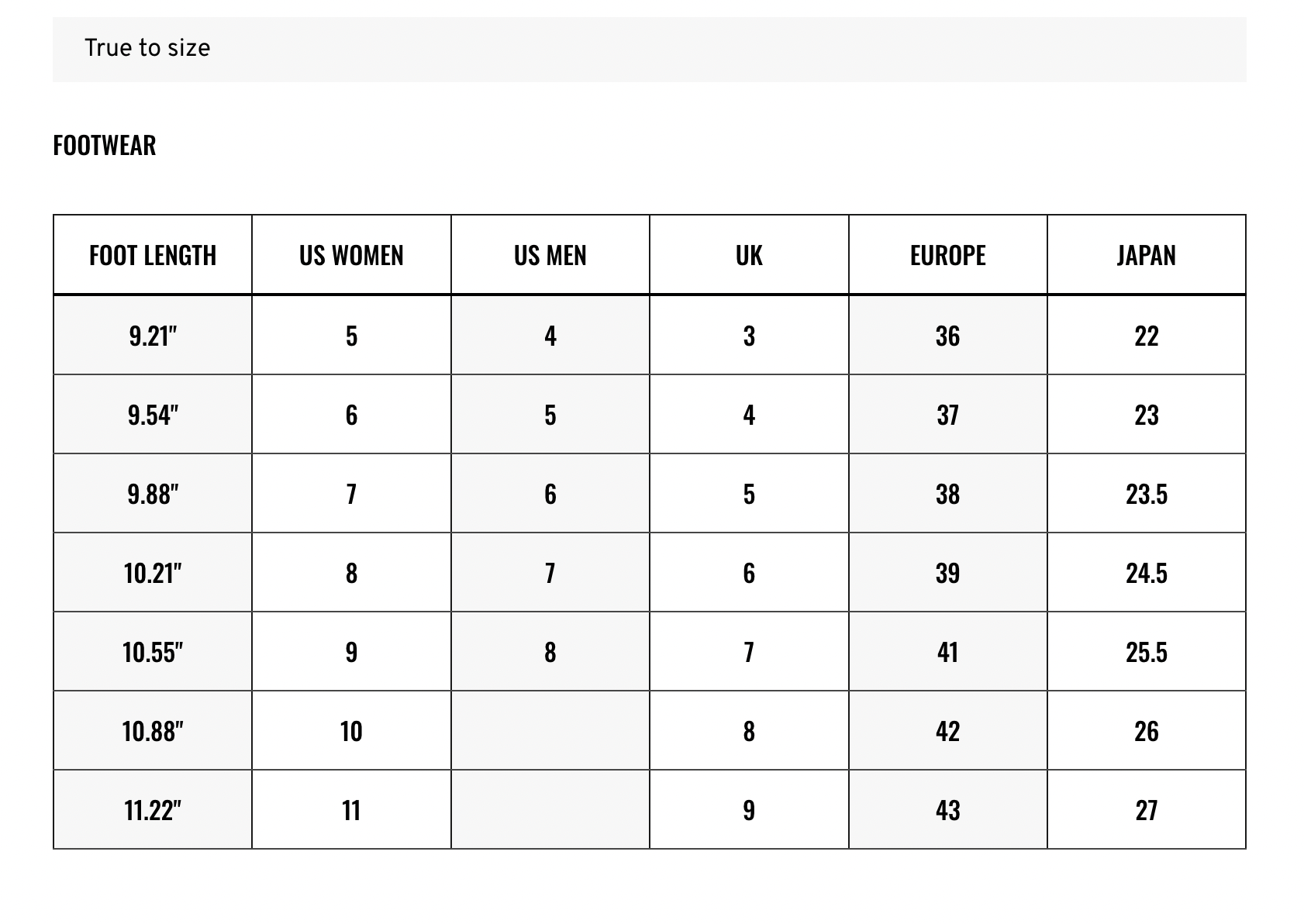The height and width of the screenshot is (924, 1304).
Task: Click the UK column header
Action: tap(749, 255)
